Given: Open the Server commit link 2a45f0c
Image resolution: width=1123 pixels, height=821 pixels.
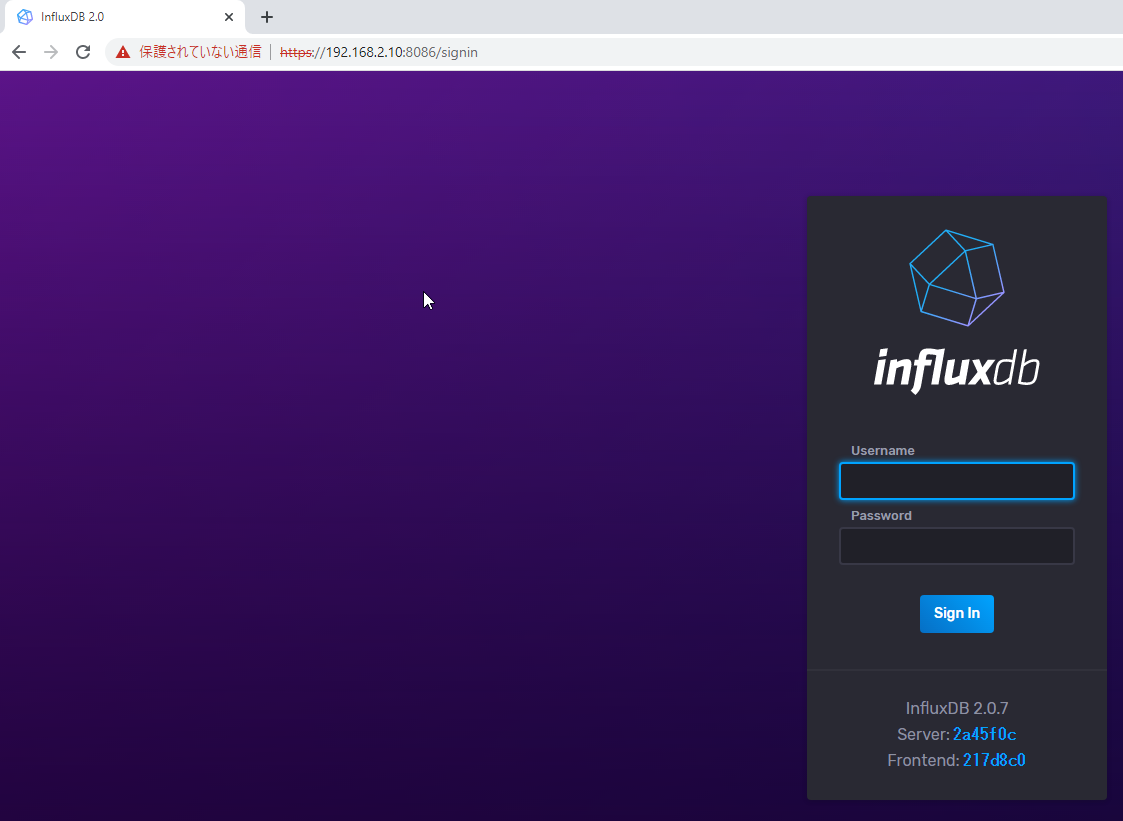Looking at the screenshot, I should pyautogui.click(x=984, y=734).
